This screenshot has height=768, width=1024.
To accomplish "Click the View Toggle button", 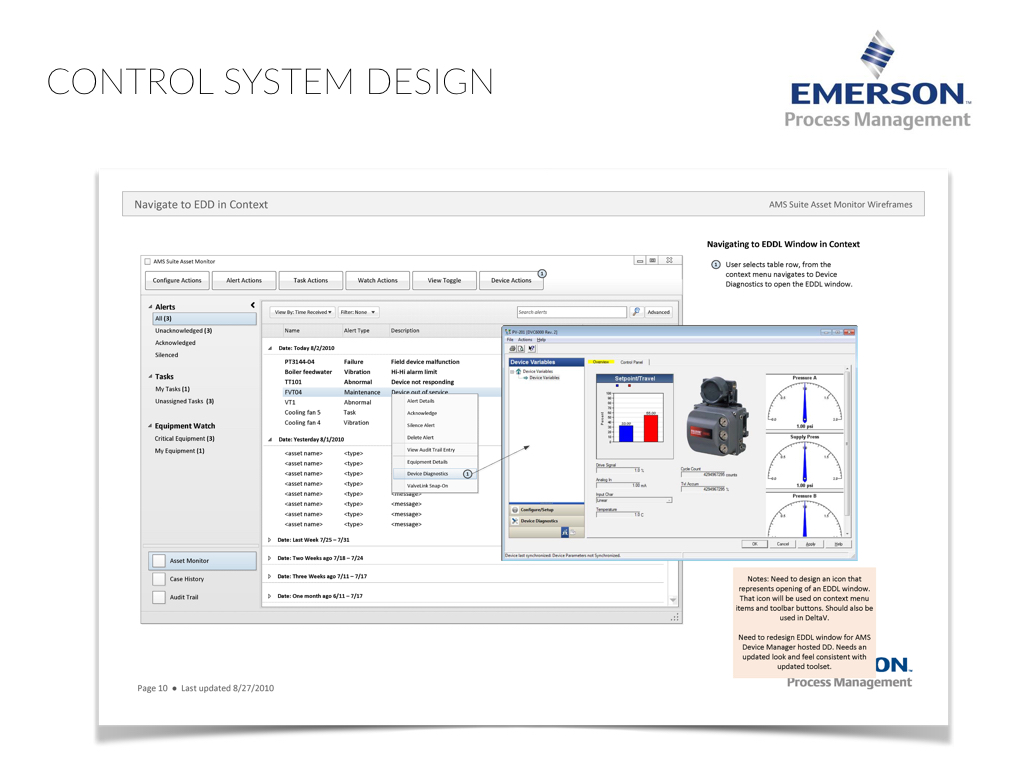I will 444,280.
